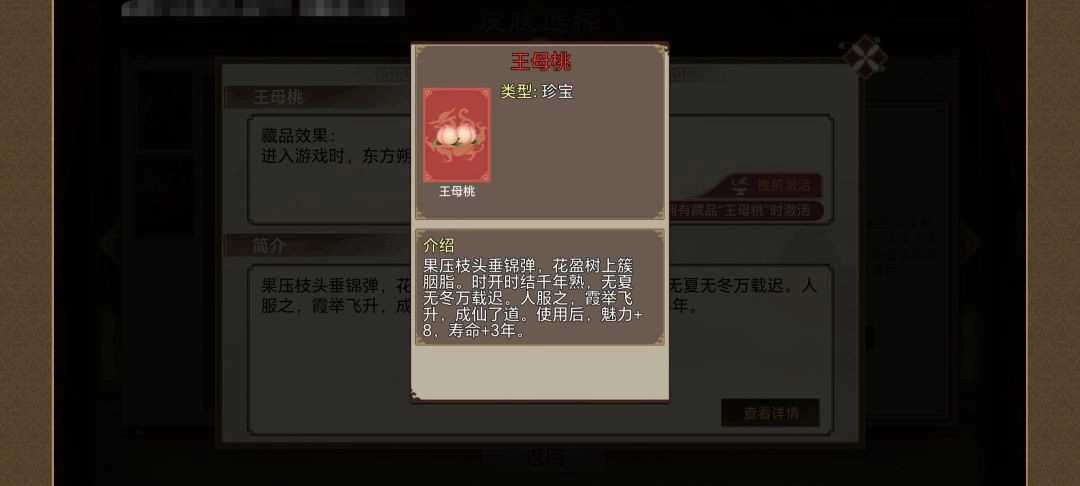Open 查看详情 for the collectible

[x=770, y=413]
